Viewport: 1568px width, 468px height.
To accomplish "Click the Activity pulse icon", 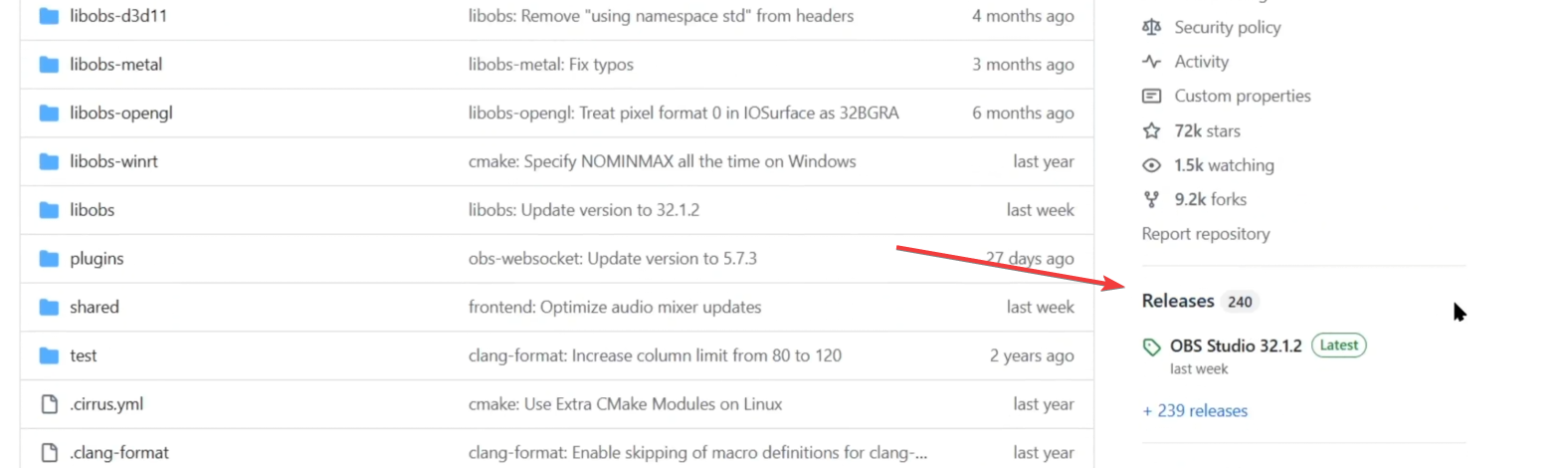I will coord(1151,62).
